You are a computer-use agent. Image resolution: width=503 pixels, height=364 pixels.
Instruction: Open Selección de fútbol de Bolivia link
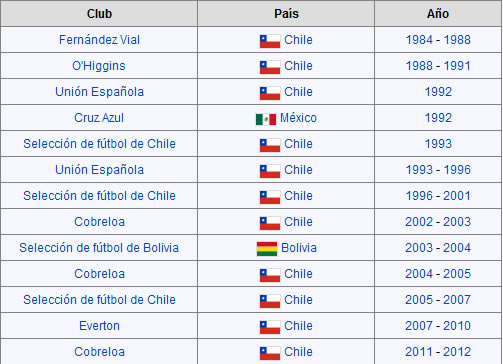tap(99, 248)
